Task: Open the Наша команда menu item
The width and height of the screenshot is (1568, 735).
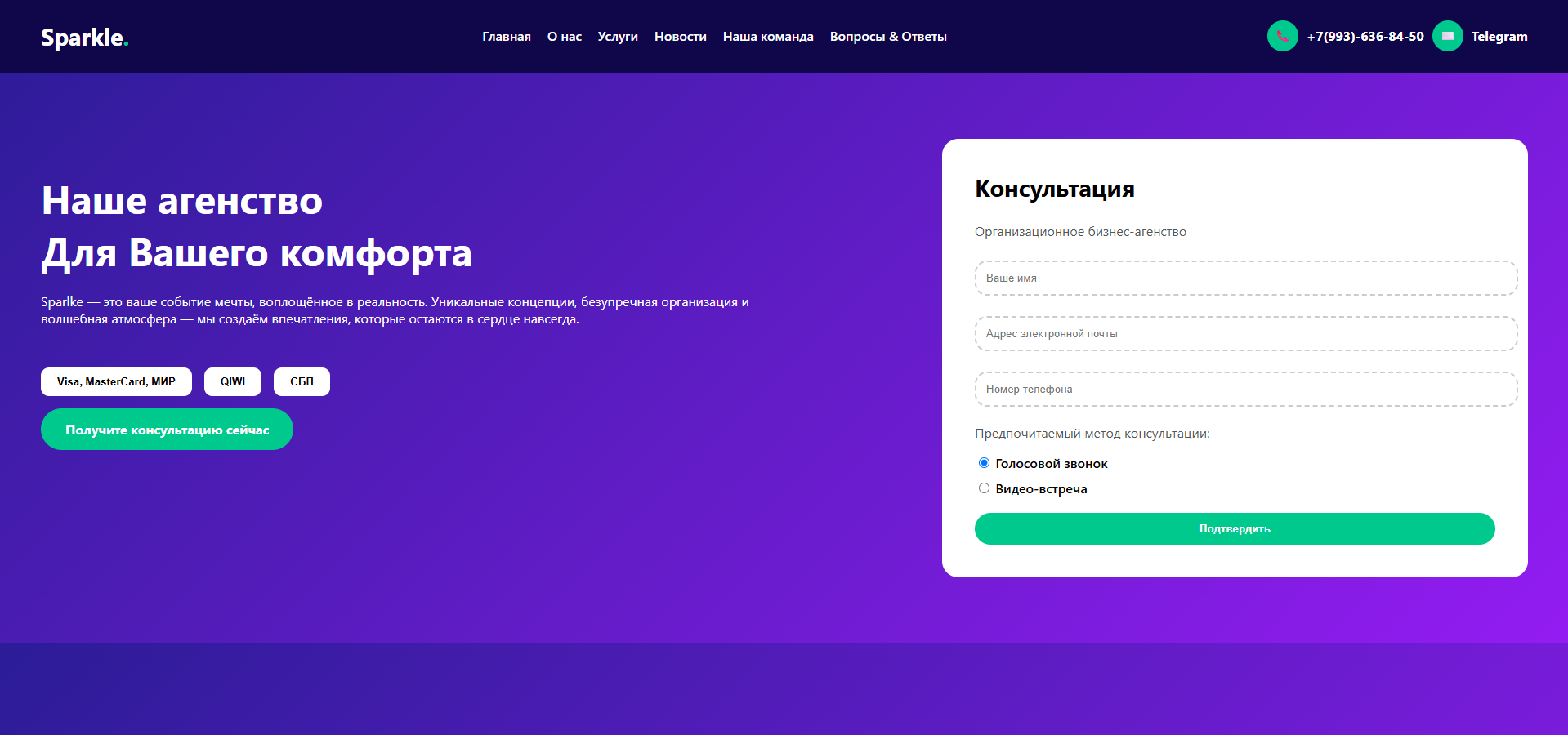Action: [x=768, y=37]
